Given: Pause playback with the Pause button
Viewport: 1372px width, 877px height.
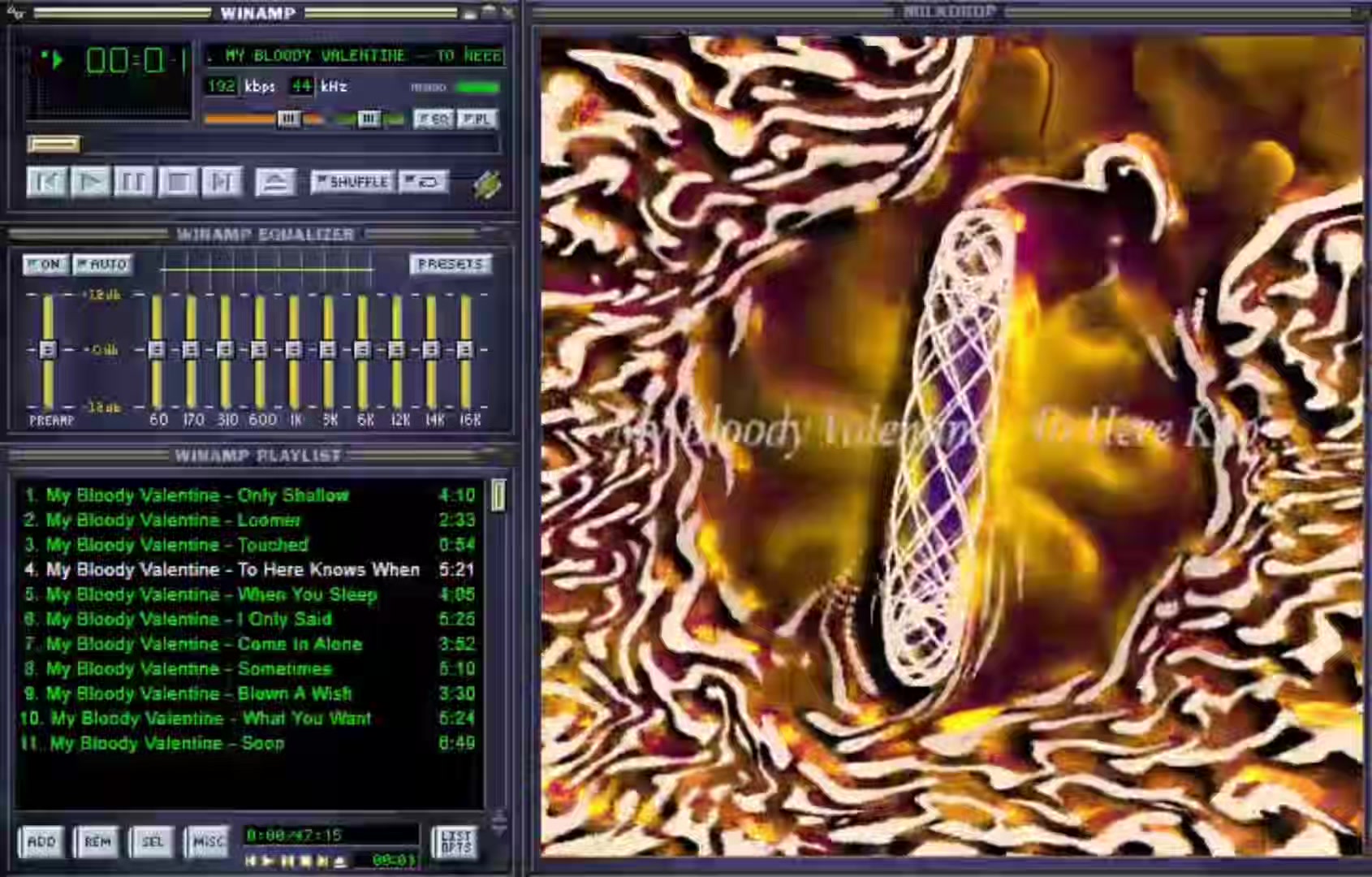Looking at the screenshot, I should tap(134, 182).
